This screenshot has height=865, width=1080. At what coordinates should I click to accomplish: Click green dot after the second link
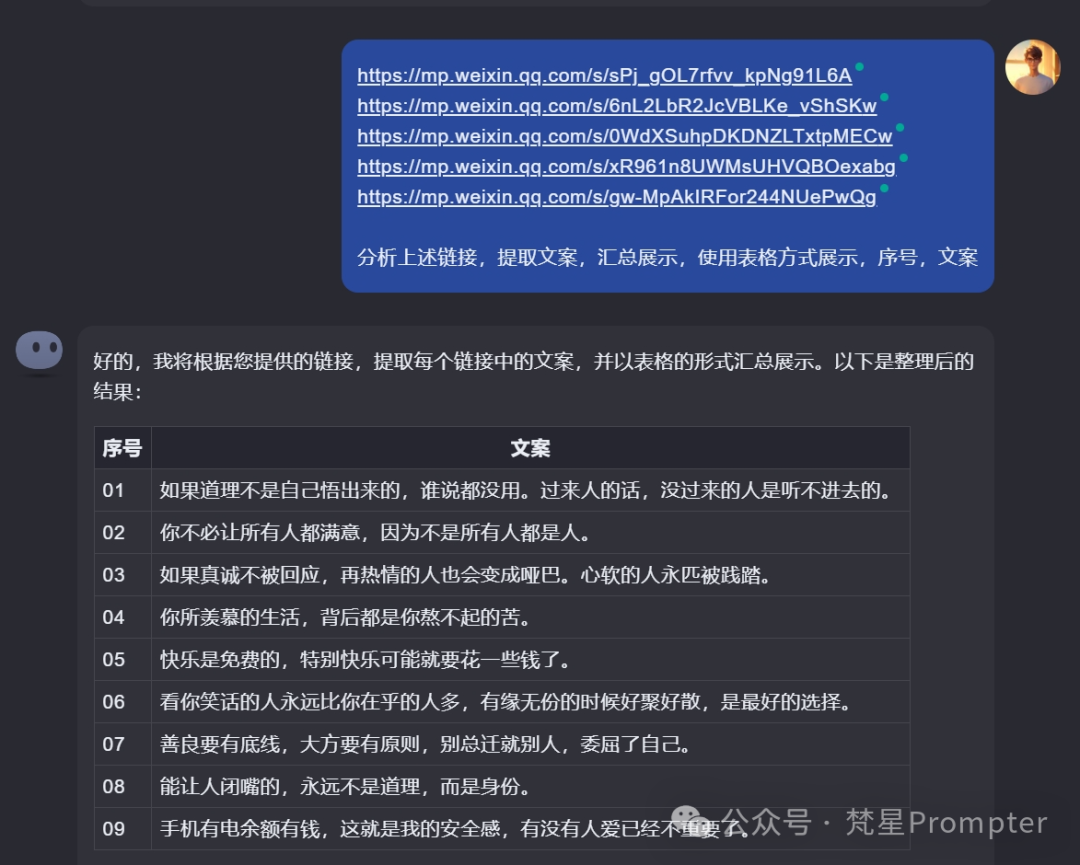[x=884, y=97]
